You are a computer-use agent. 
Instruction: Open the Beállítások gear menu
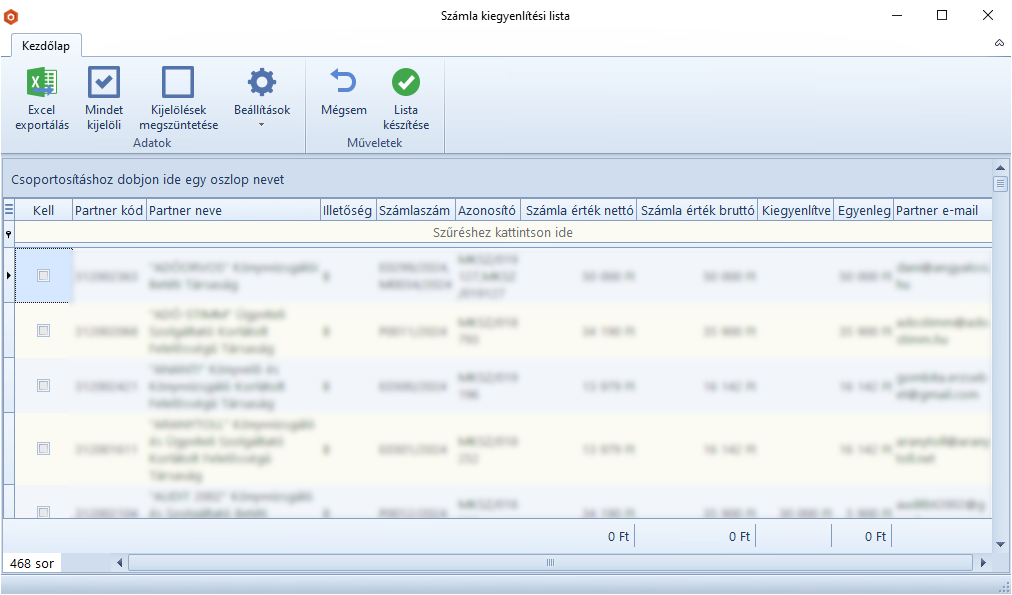(261, 82)
